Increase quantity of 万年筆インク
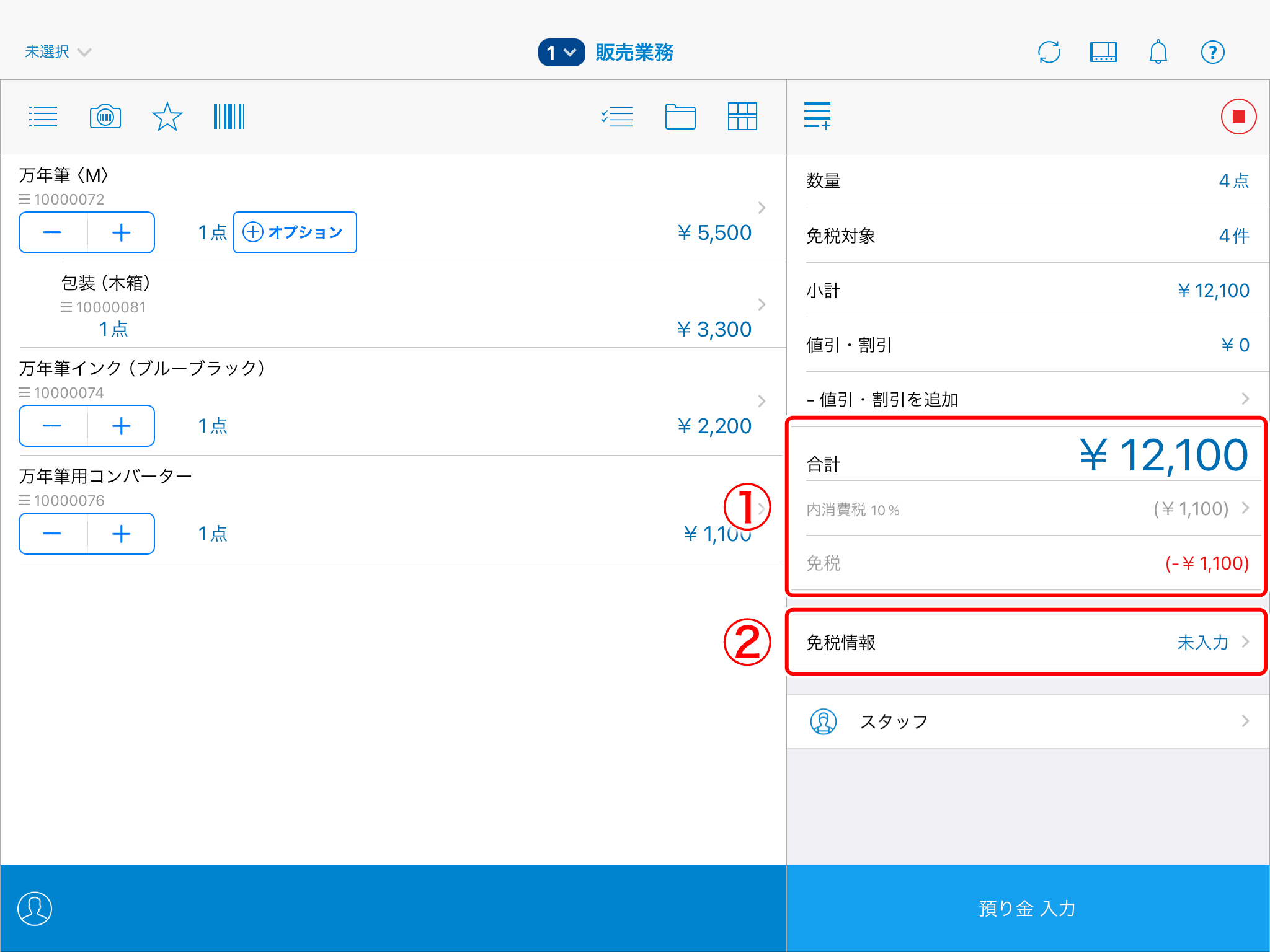This screenshot has width=1270, height=952. coord(122,426)
